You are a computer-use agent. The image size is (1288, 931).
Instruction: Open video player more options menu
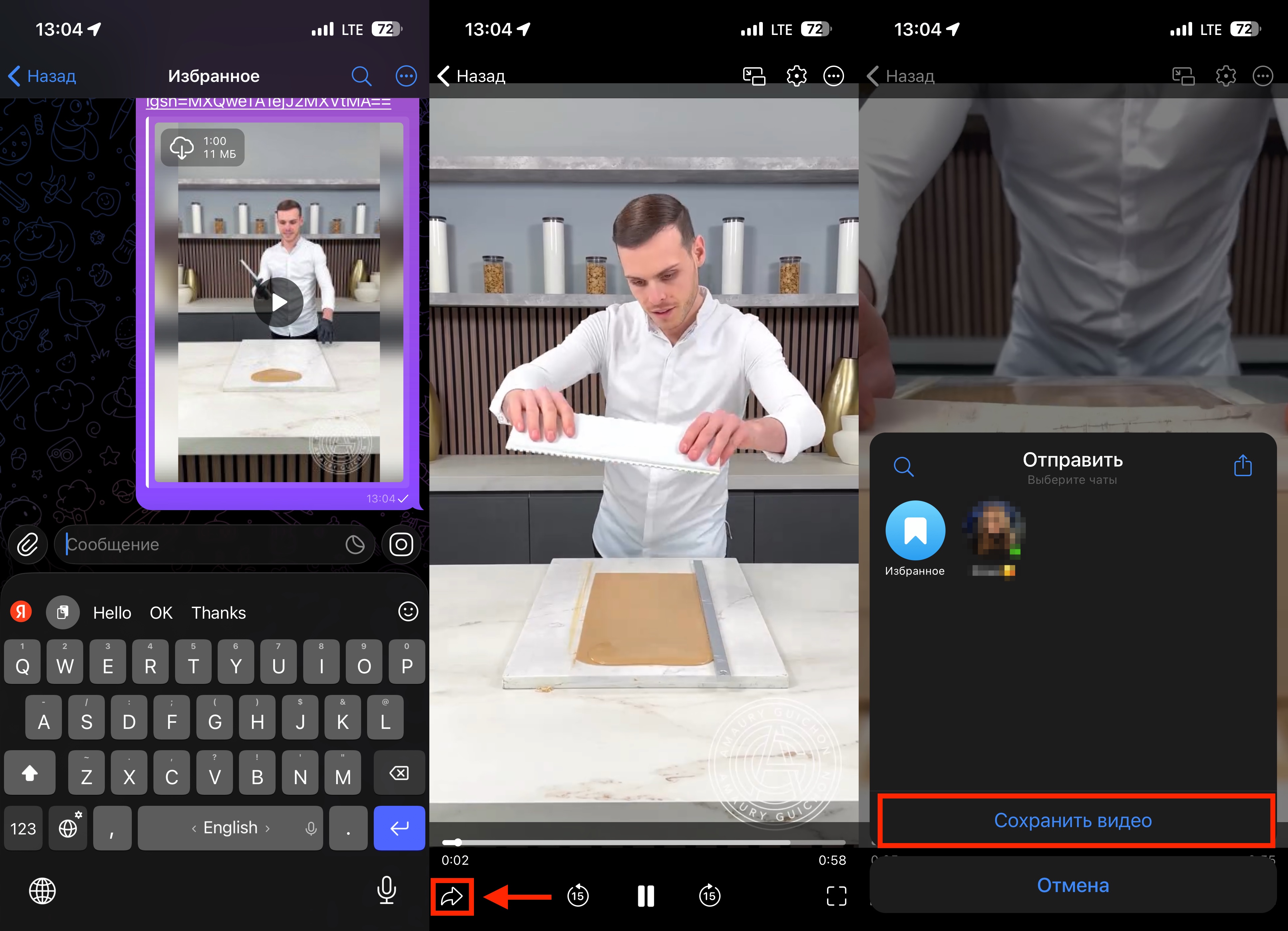[x=833, y=76]
